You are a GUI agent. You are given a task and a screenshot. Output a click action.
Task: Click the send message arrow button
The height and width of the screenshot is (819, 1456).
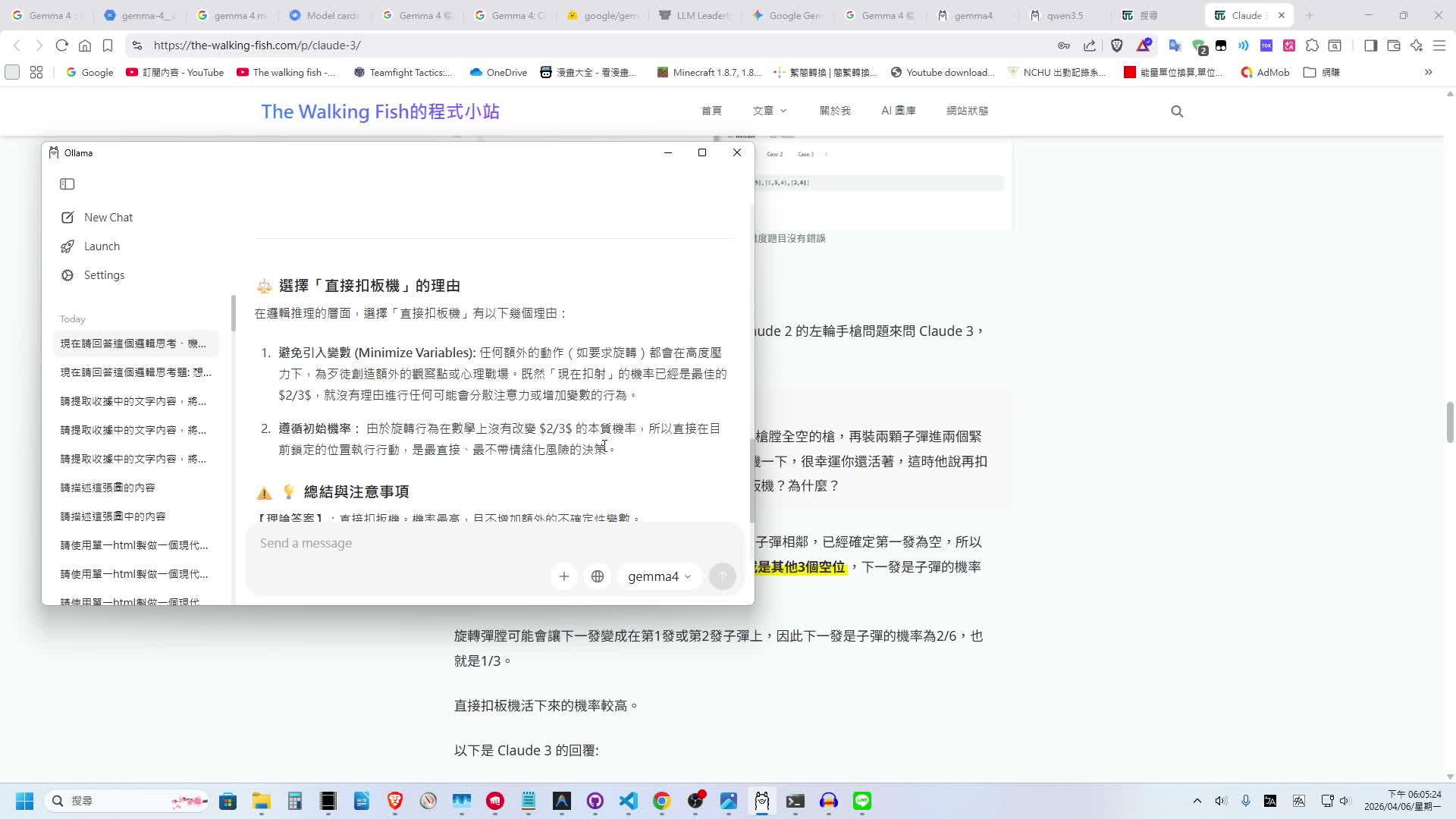click(723, 576)
